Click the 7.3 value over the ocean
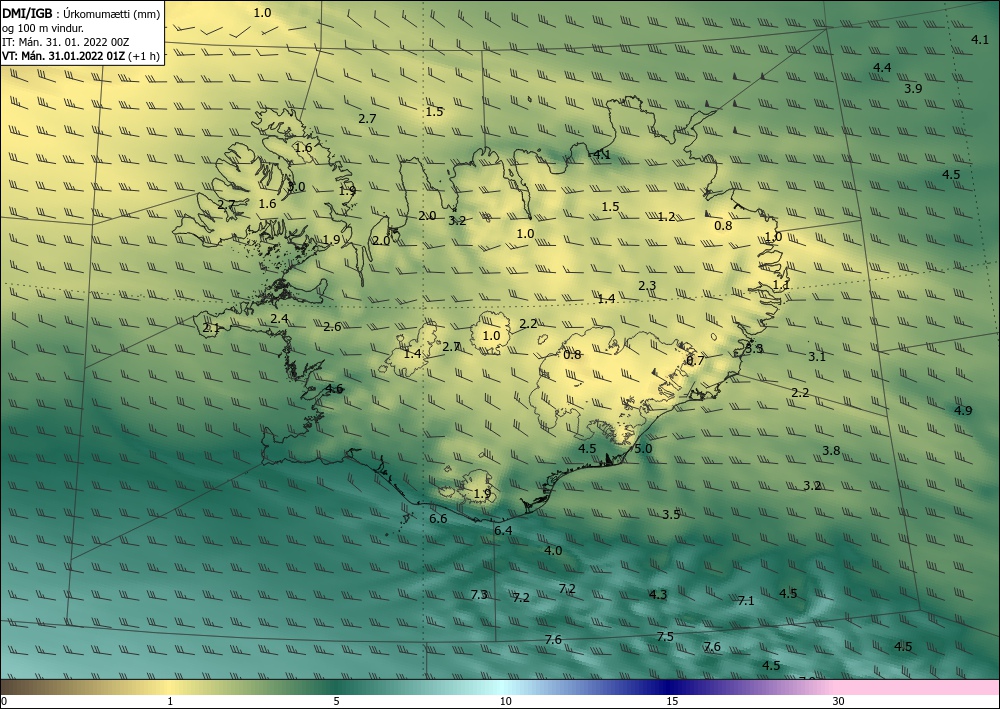The image size is (1000, 709). click(x=479, y=595)
